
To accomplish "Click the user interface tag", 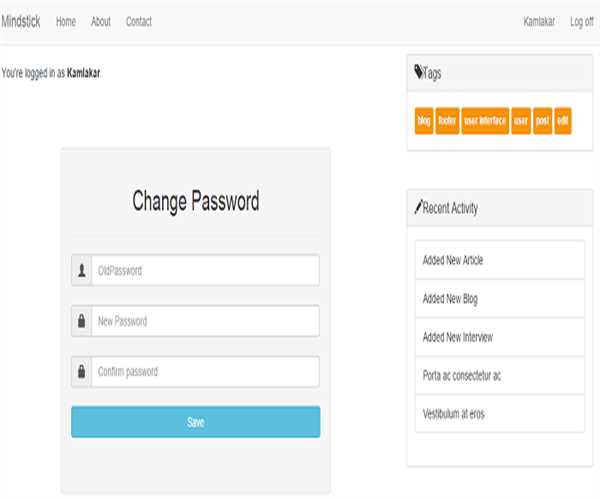I will click(485, 121).
